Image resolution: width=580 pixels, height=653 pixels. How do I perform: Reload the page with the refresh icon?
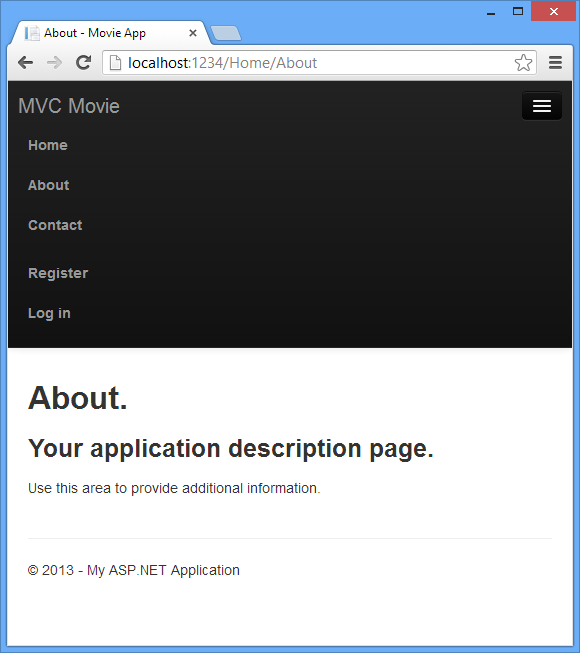tap(84, 62)
